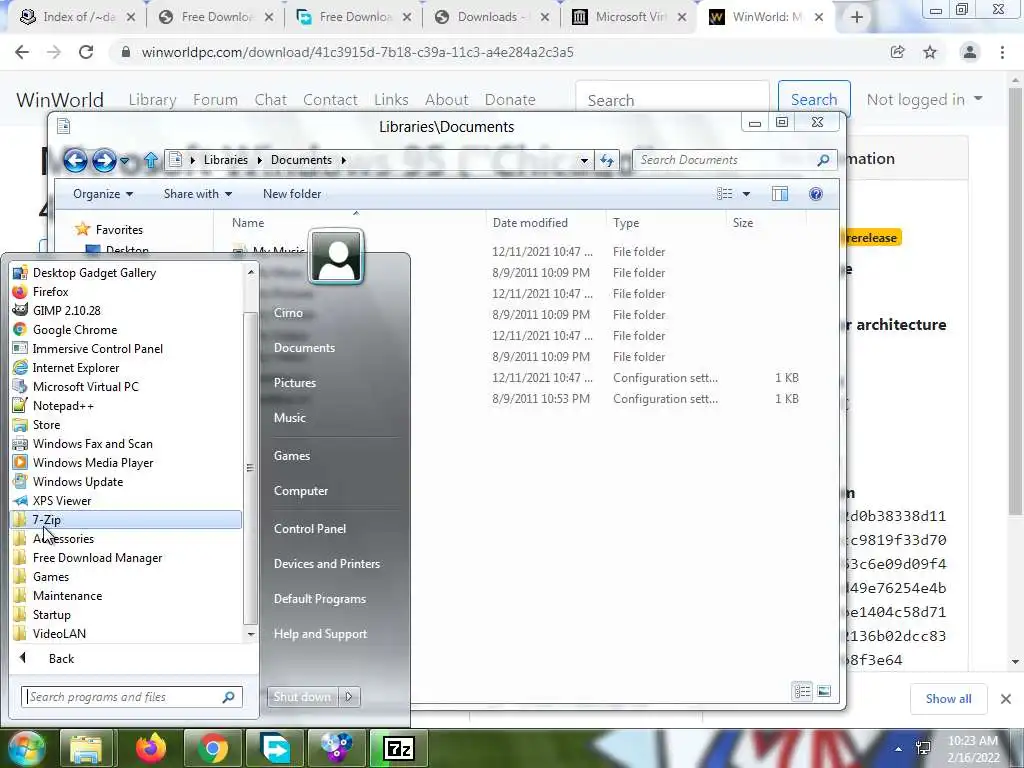
Task: Switch to large icons view at bottom
Action: pyautogui.click(x=824, y=691)
